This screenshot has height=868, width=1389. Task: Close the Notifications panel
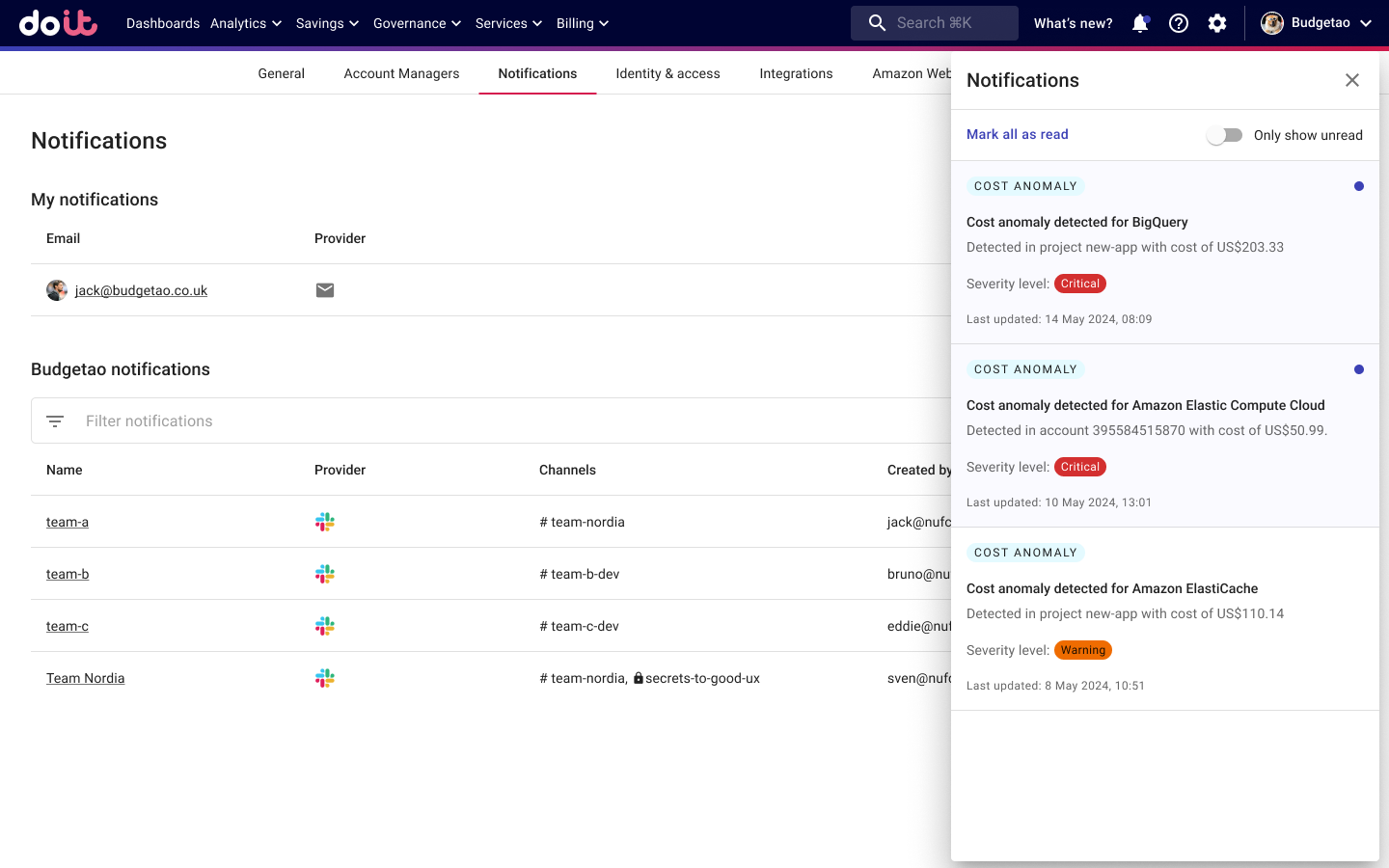(1352, 80)
